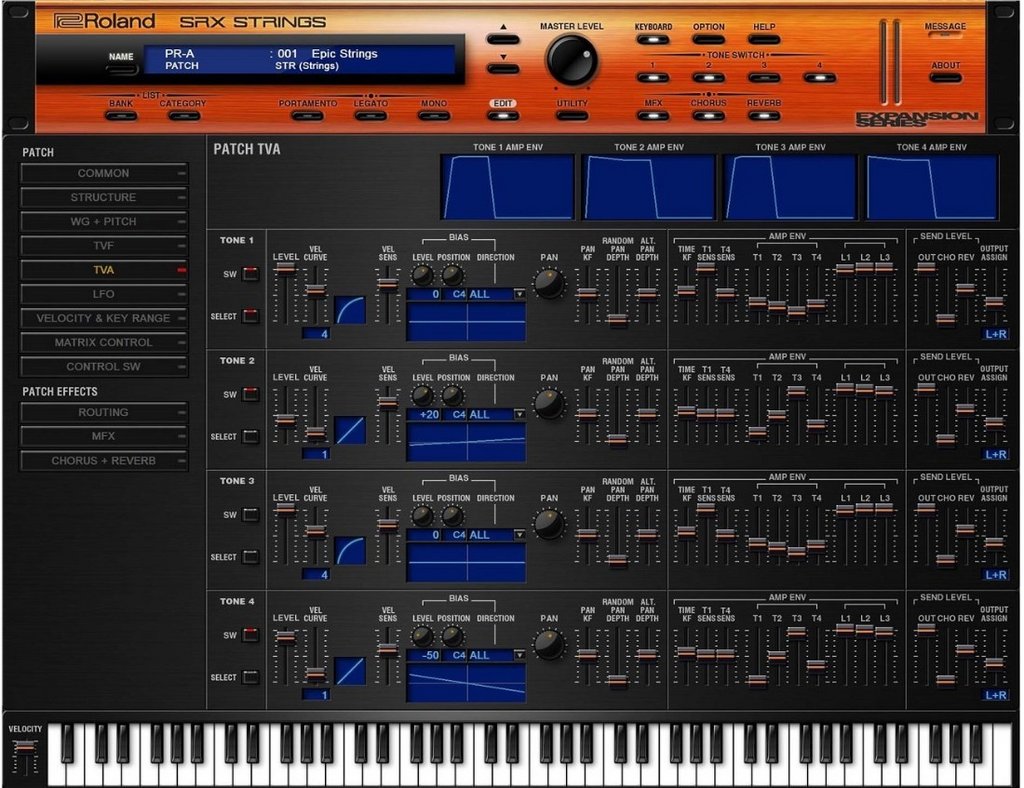Toggle Tone 1 Select switch
This screenshot has width=1024, height=788.
click(x=251, y=316)
